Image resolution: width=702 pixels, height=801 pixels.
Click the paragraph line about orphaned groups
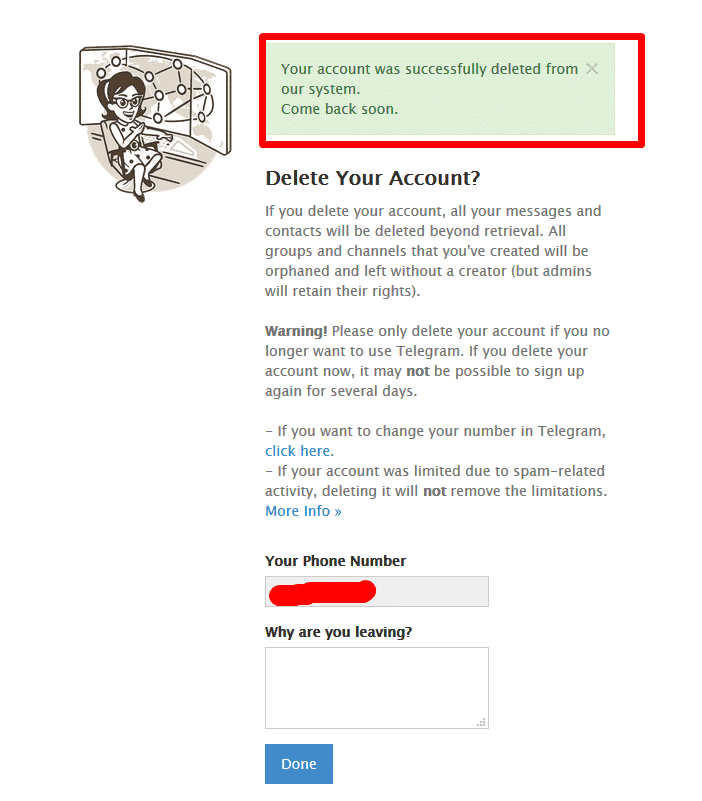point(428,271)
